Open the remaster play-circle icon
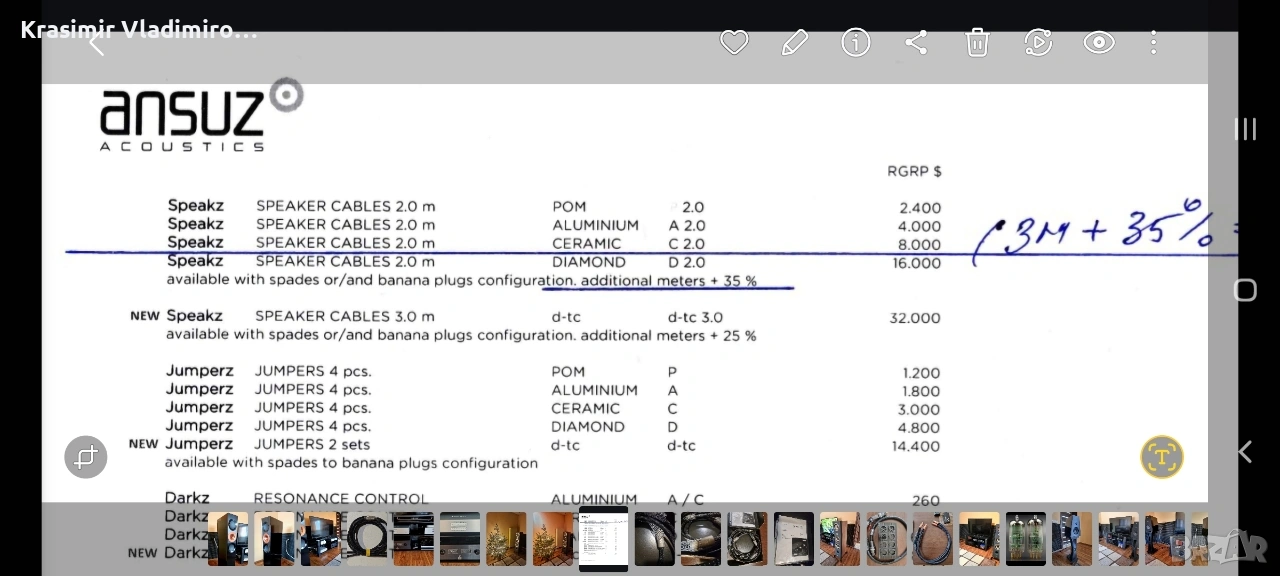The width and height of the screenshot is (1280, 576). pyautogui.click(x=1038, y=42)
